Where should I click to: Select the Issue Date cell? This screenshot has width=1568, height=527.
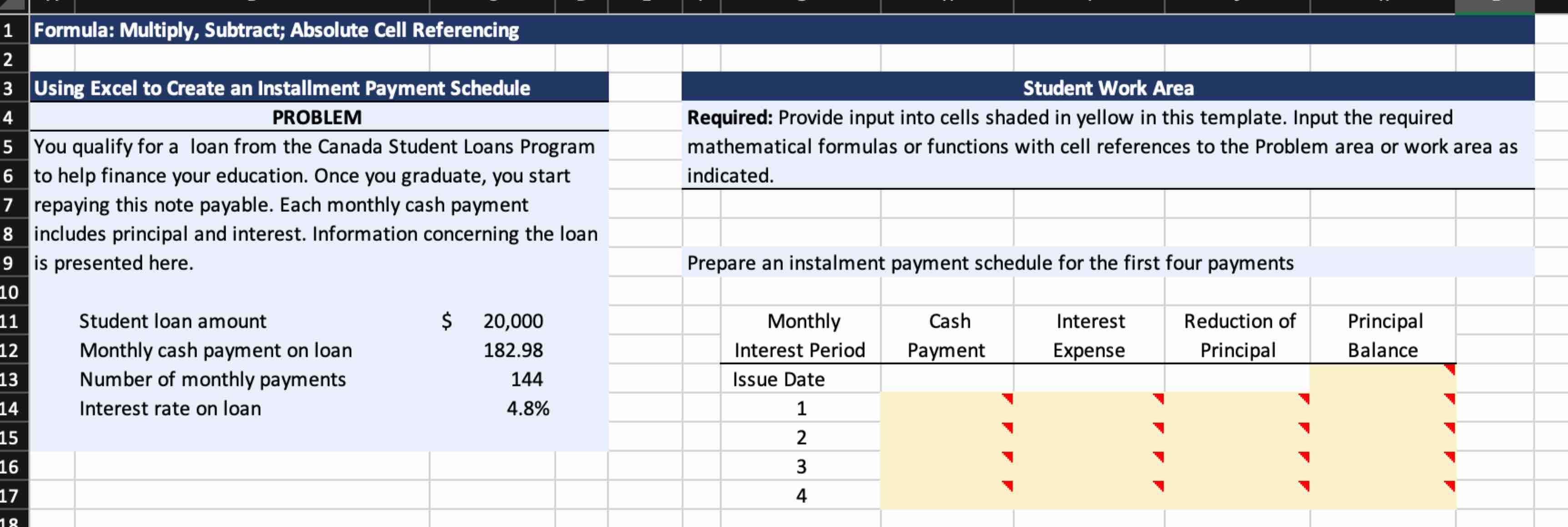[778, 380]
